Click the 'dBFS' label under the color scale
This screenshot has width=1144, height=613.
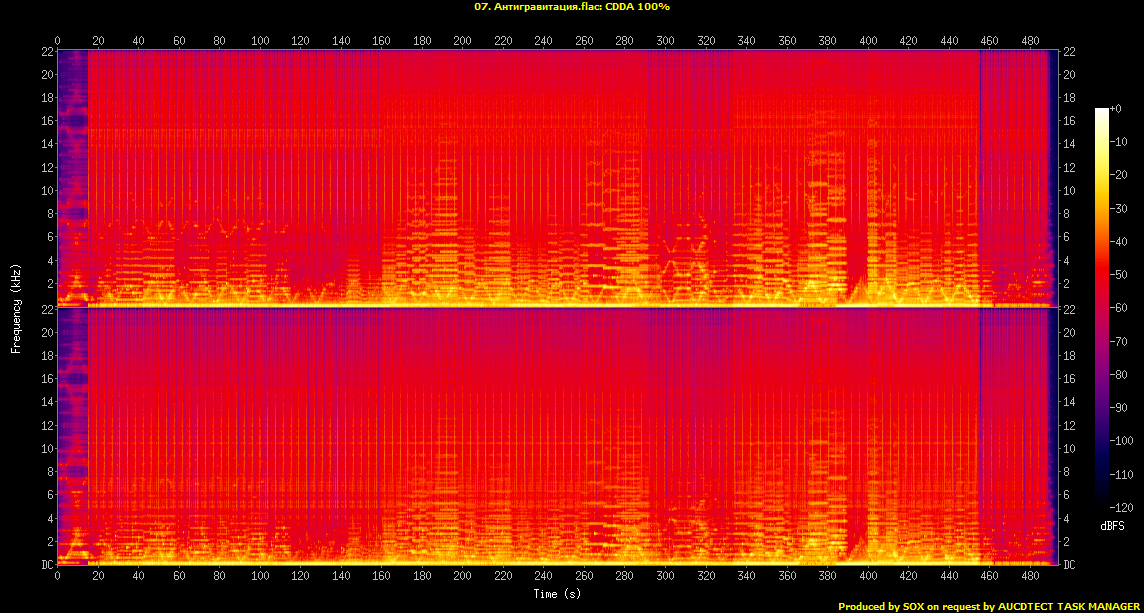tap(1112, 525)
